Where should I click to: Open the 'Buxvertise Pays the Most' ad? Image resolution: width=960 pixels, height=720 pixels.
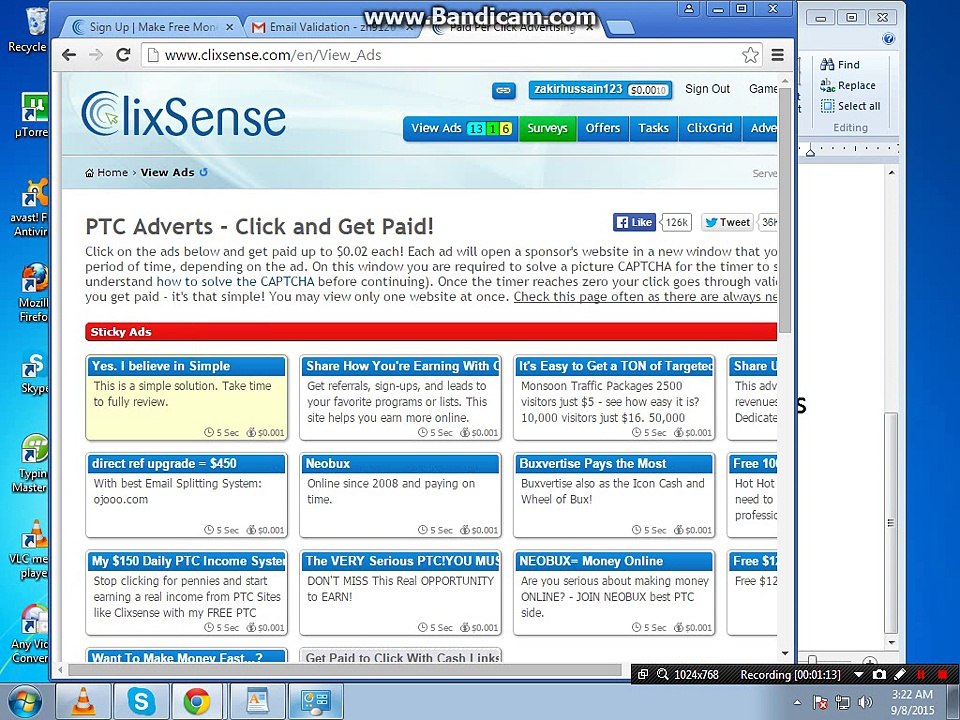click(614, 494)
